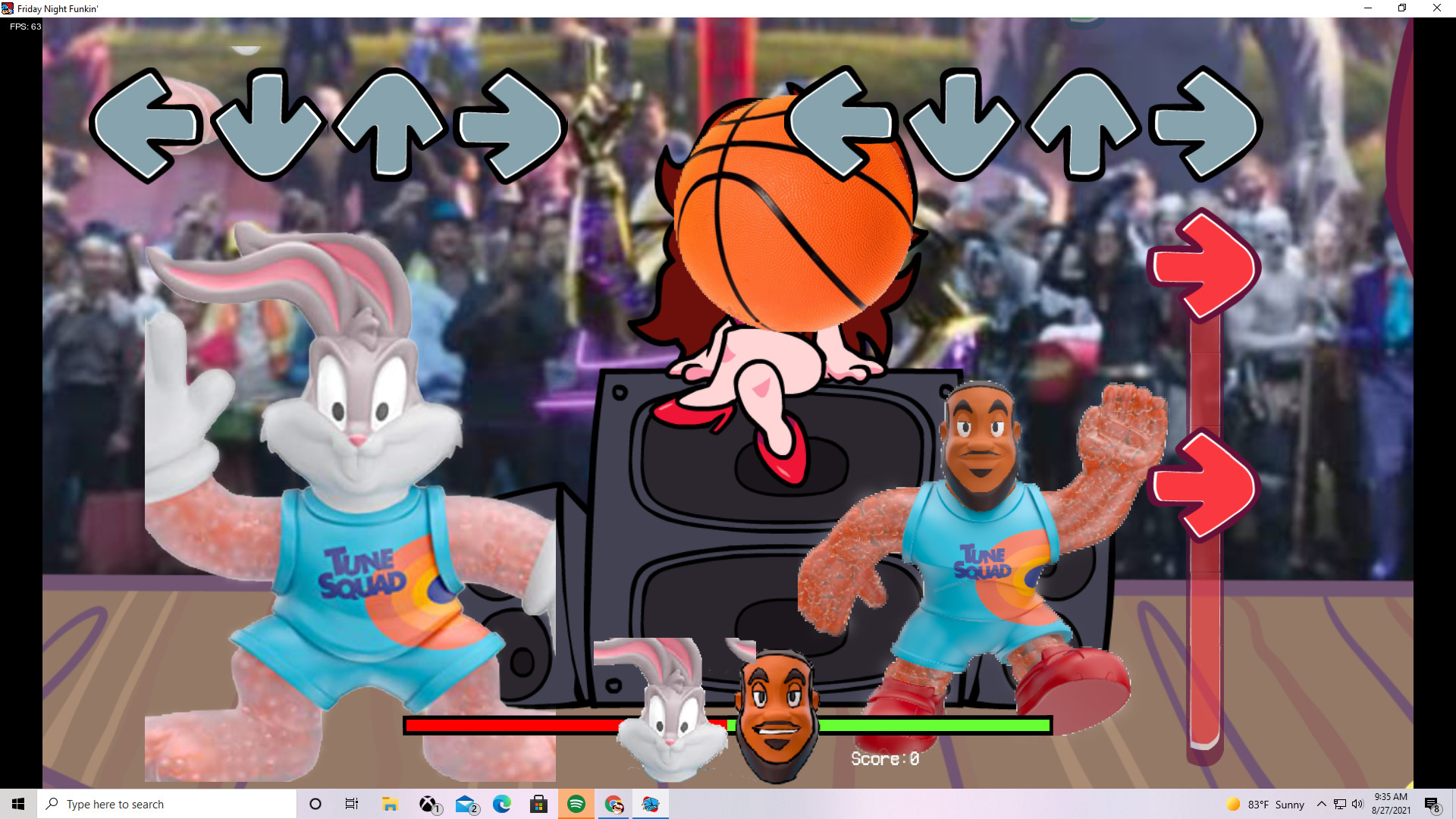Open the Friday Night Funkin' taskbar icon

tap(651, 804)
